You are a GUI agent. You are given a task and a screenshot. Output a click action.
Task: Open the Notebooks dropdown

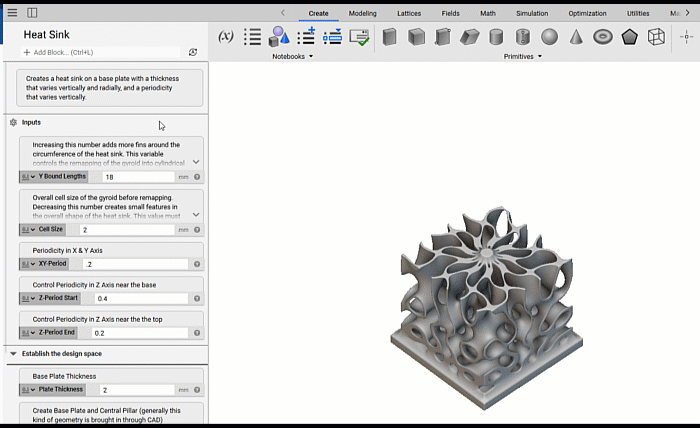292,56
